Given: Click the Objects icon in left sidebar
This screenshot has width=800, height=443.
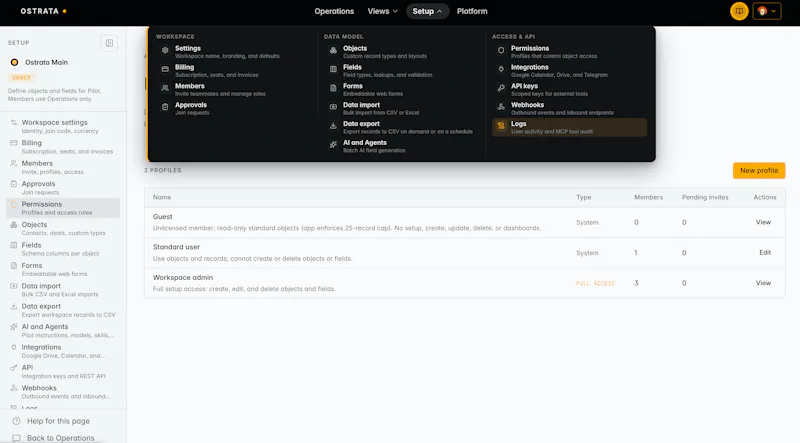Looking at the screenshot, I should [x=14, y=225].
